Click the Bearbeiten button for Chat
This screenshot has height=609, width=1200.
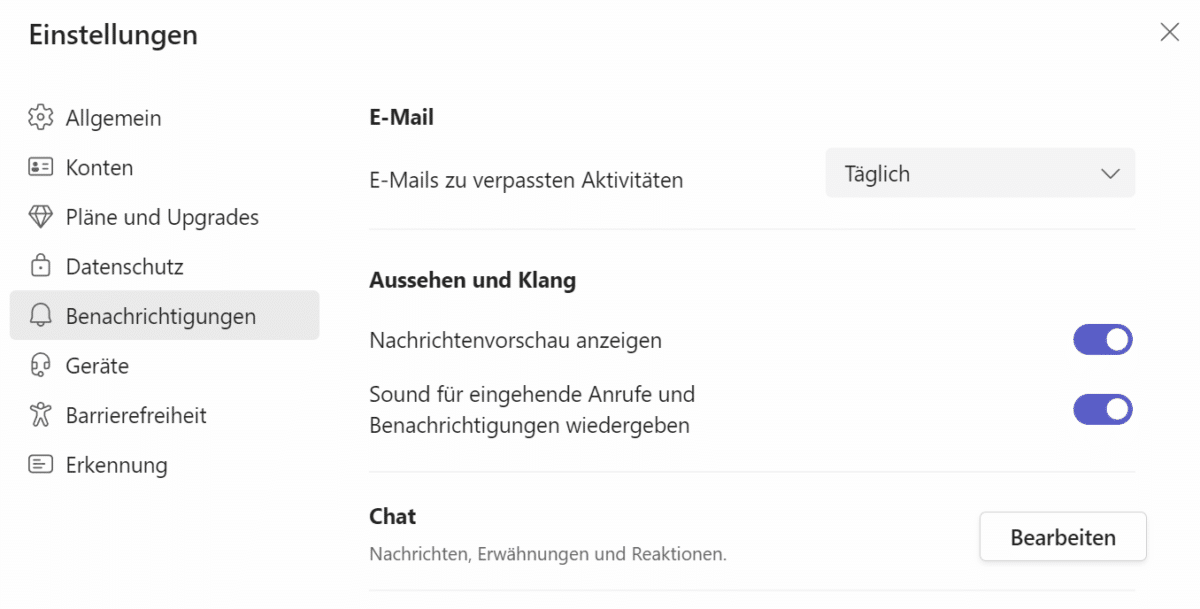[1062, 537]
